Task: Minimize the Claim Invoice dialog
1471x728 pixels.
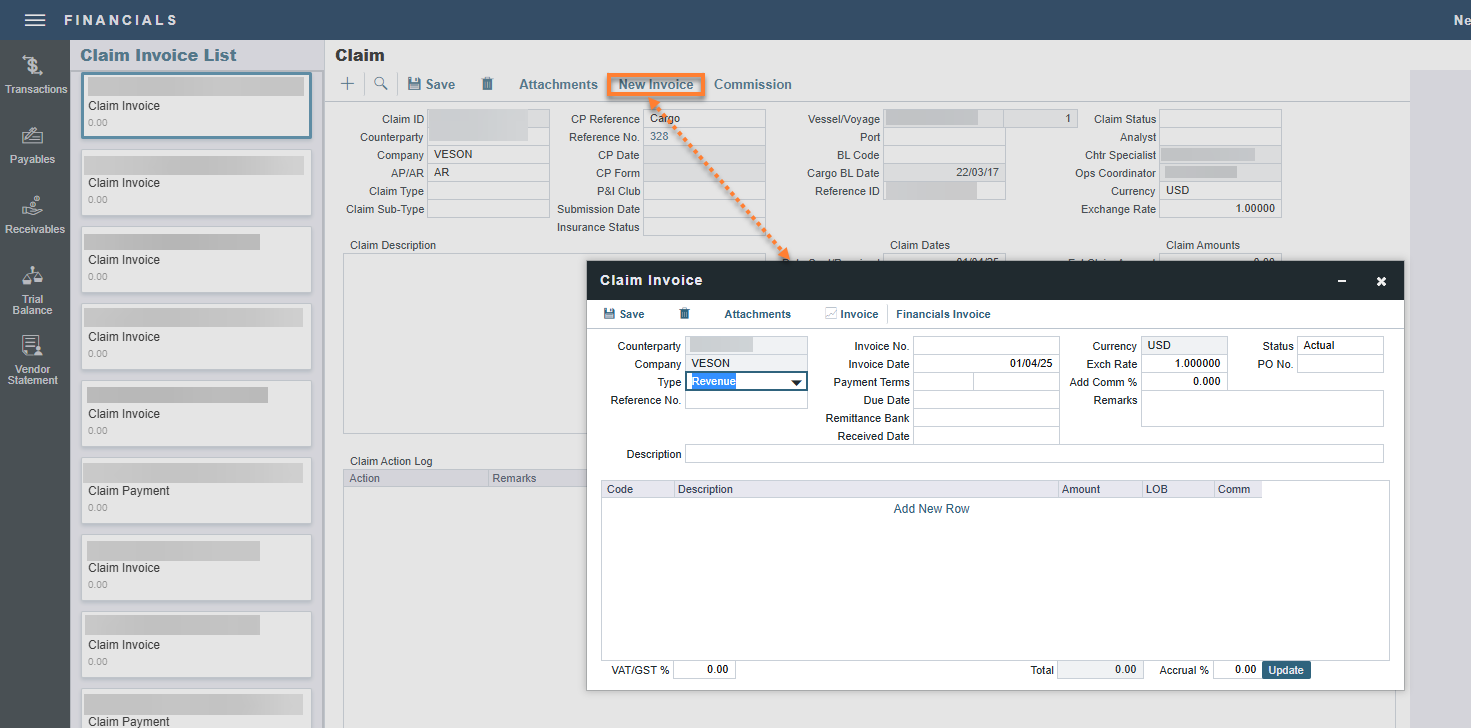Action: pyautogui.click(x=1342, y=282)
